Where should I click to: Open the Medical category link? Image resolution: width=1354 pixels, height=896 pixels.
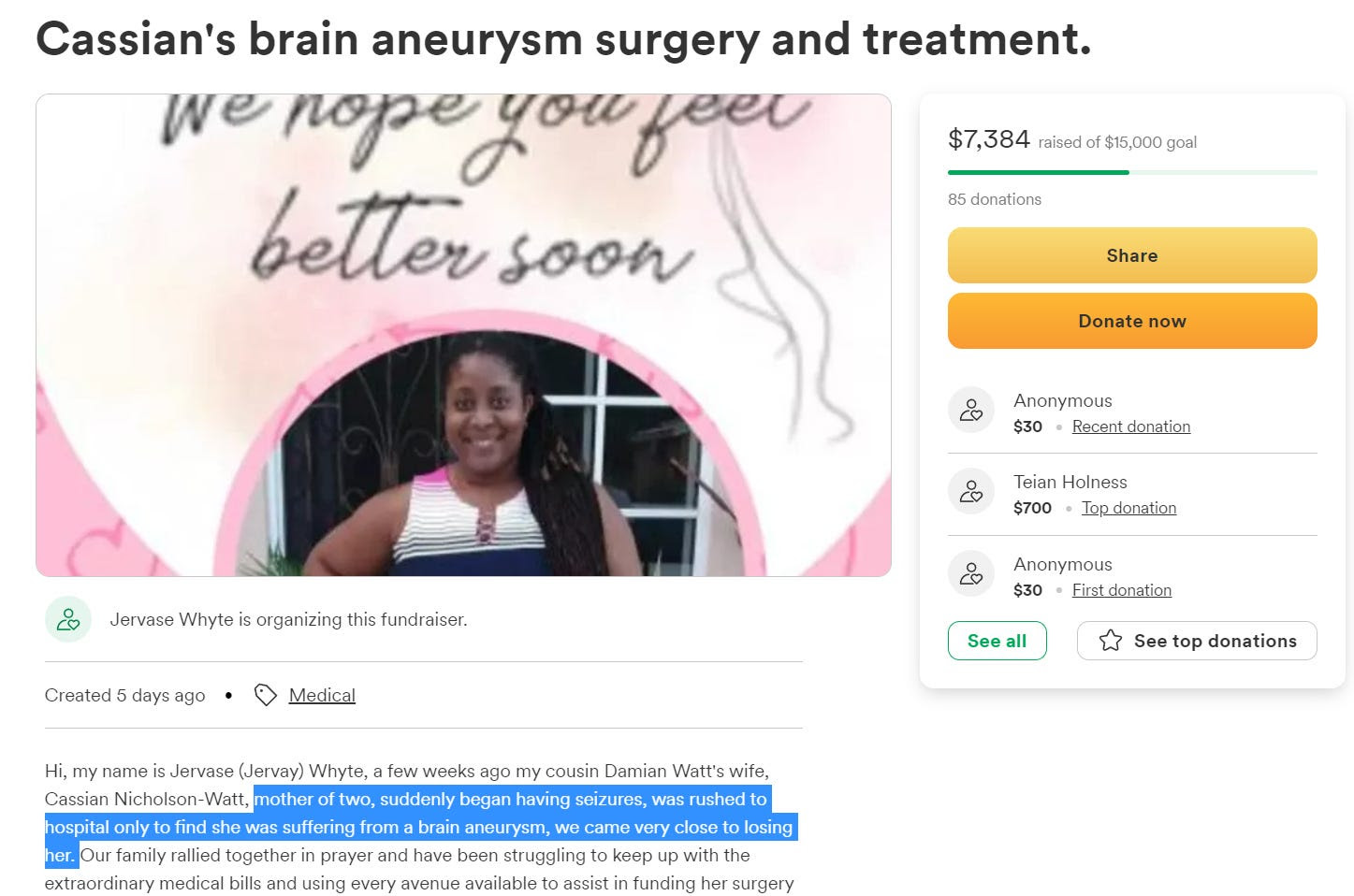[x=322, y=695]
